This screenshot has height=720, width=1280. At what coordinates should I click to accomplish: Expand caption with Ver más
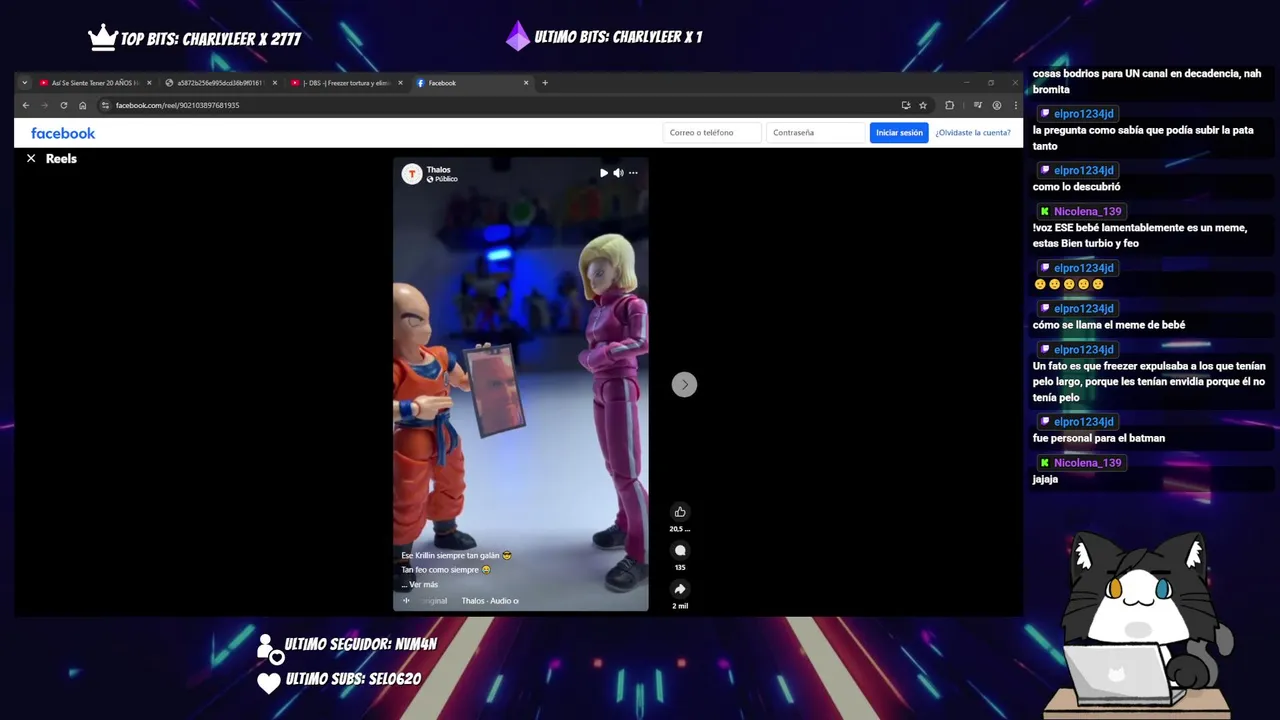pyautogui.click(x=423, y=584)
